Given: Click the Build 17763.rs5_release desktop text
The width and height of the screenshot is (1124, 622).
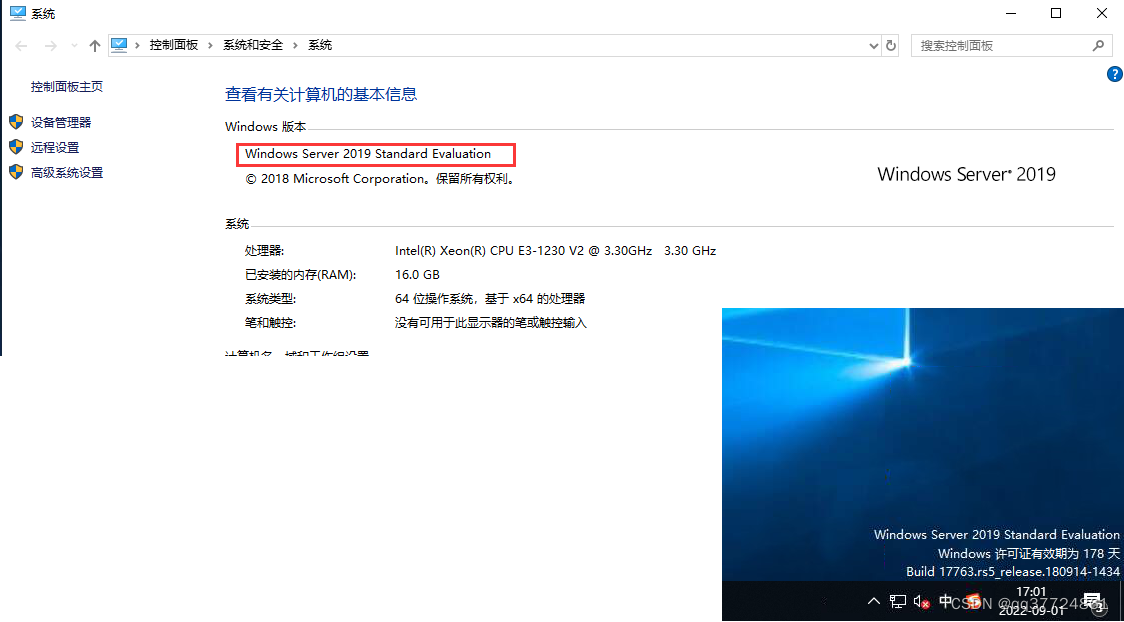Looking at the screenshot, I should coord(1013,572).
